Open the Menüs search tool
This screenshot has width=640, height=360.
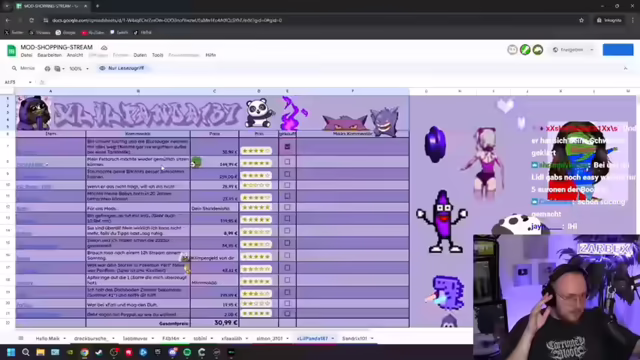pos(23,68)
